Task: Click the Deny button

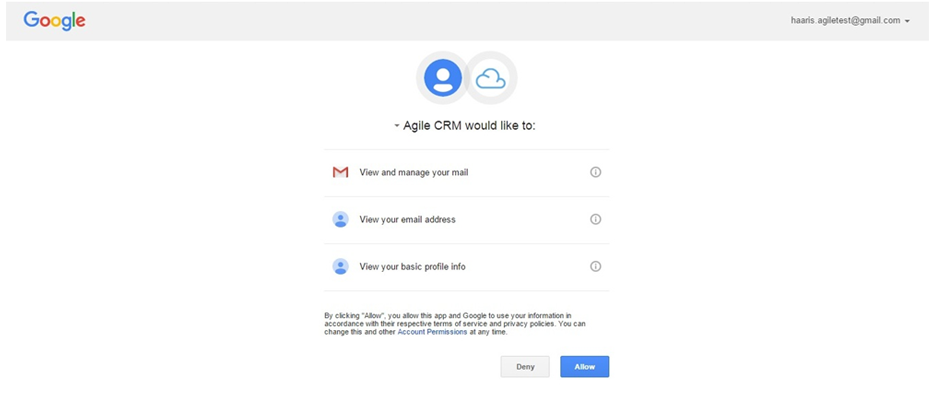Action: click(x=525, y=367)
